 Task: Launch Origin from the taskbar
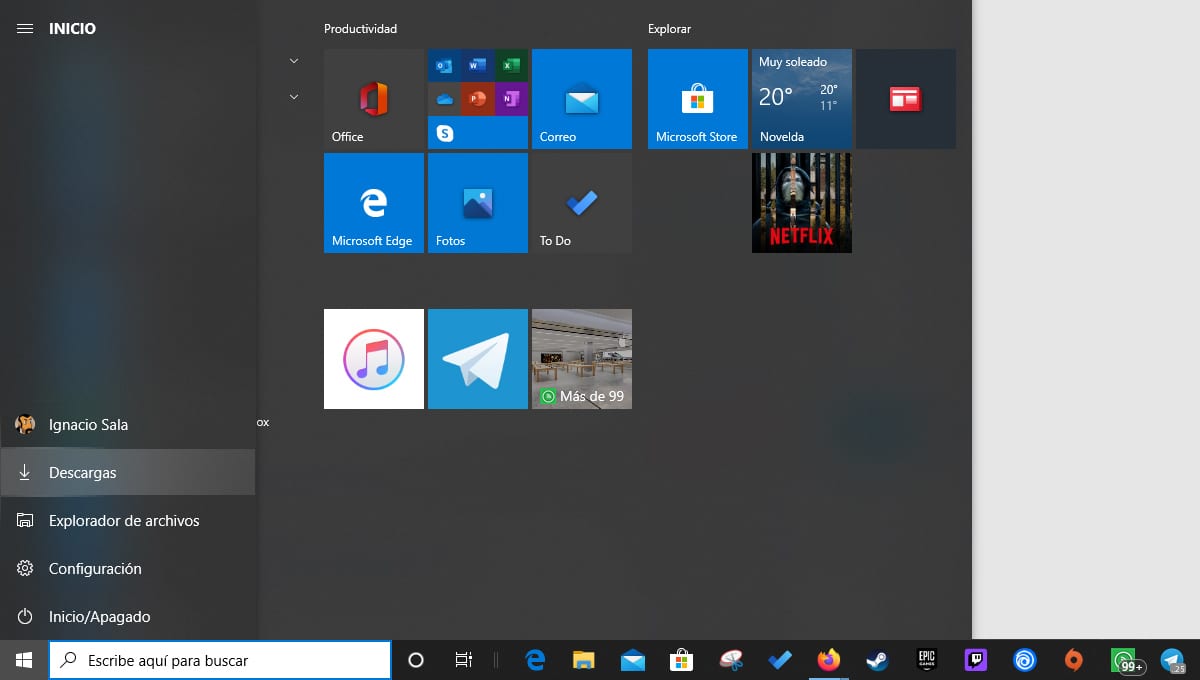pos(1073,660)
